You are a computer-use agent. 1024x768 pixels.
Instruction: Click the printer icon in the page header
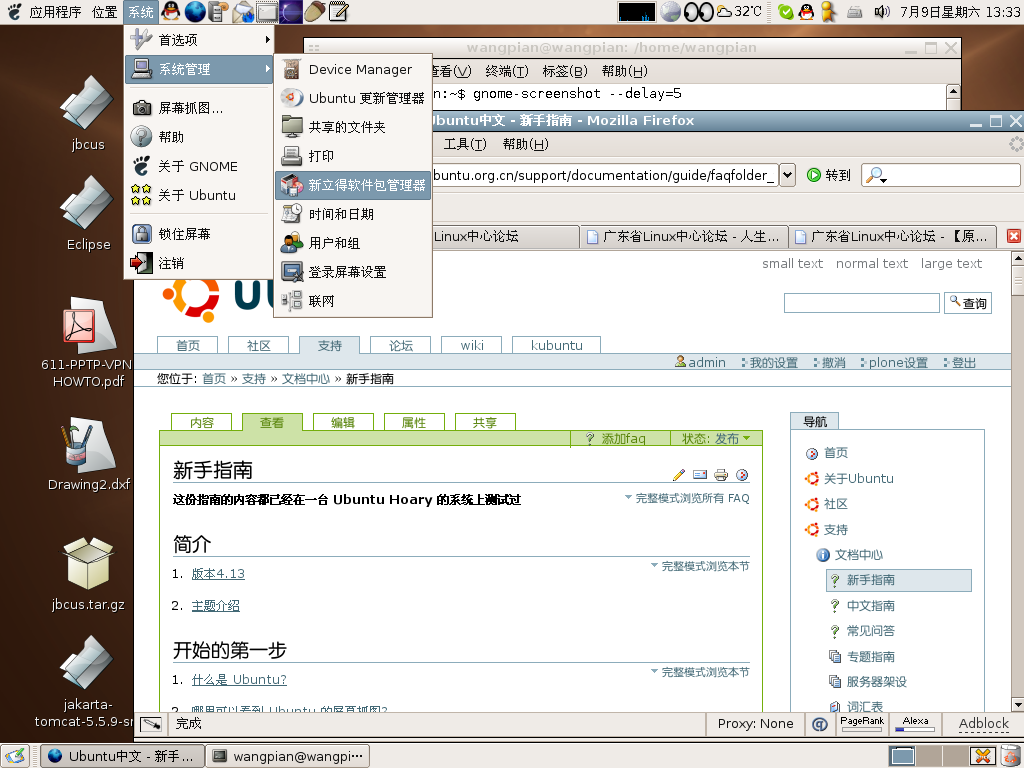tap(721, 475)
